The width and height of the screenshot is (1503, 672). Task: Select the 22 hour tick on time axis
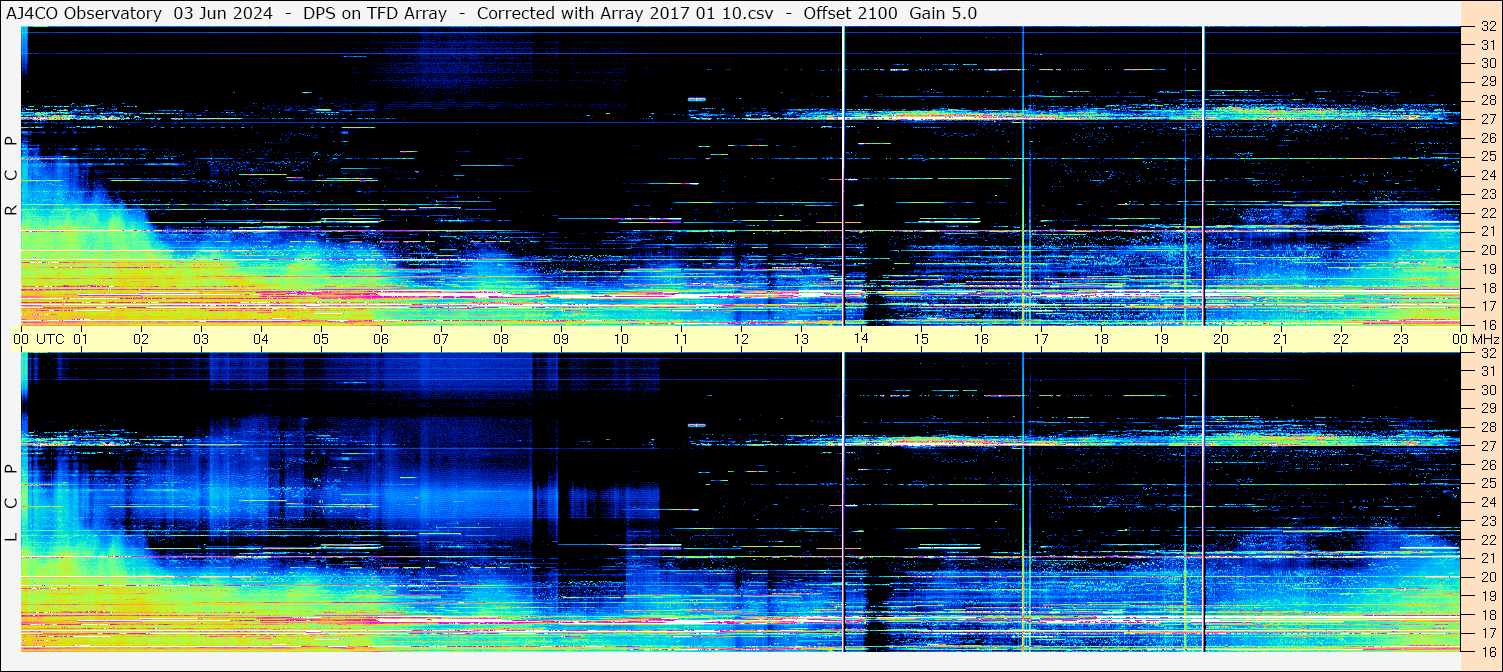pos(1341,339)
